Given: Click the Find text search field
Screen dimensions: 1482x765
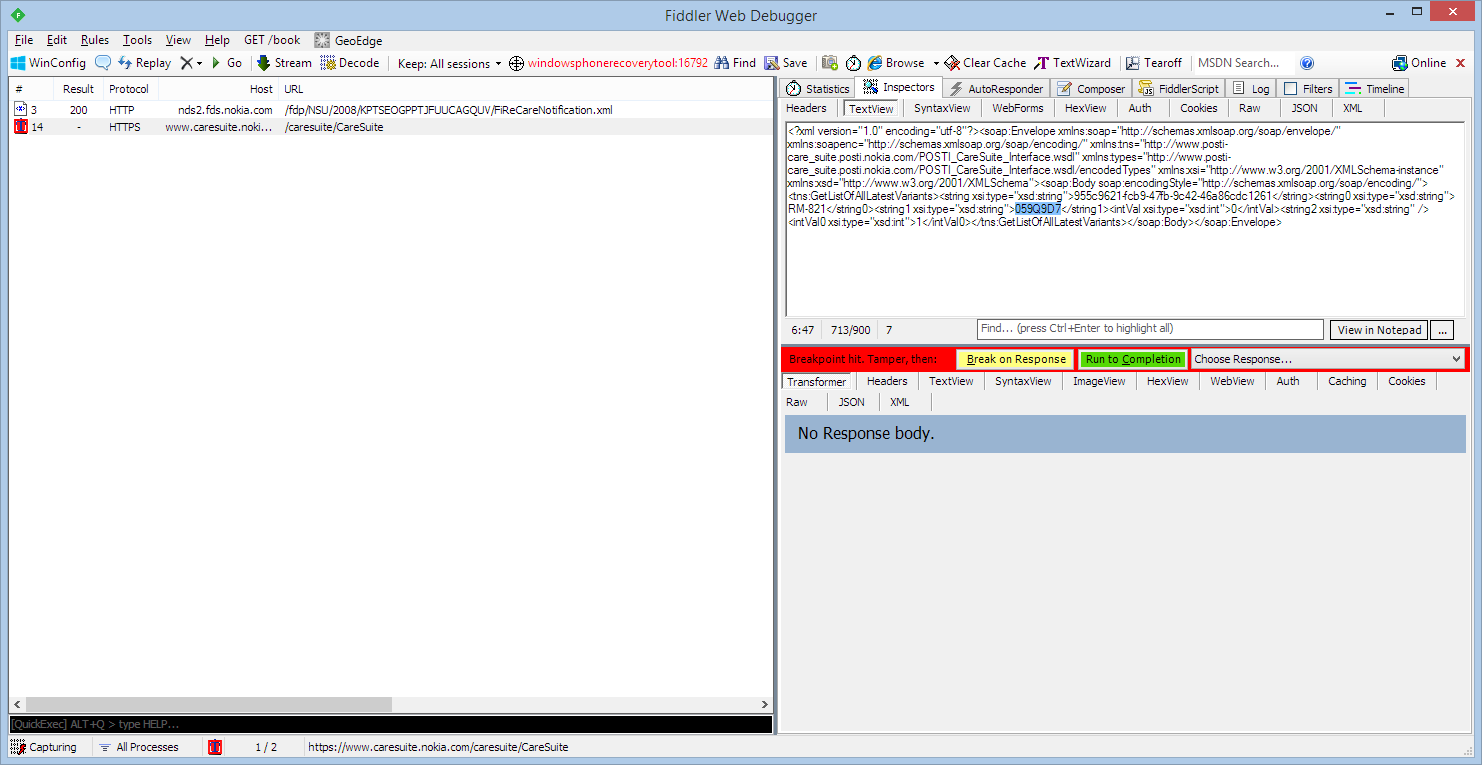Looking at the screenshot, I should point(1150,329).
